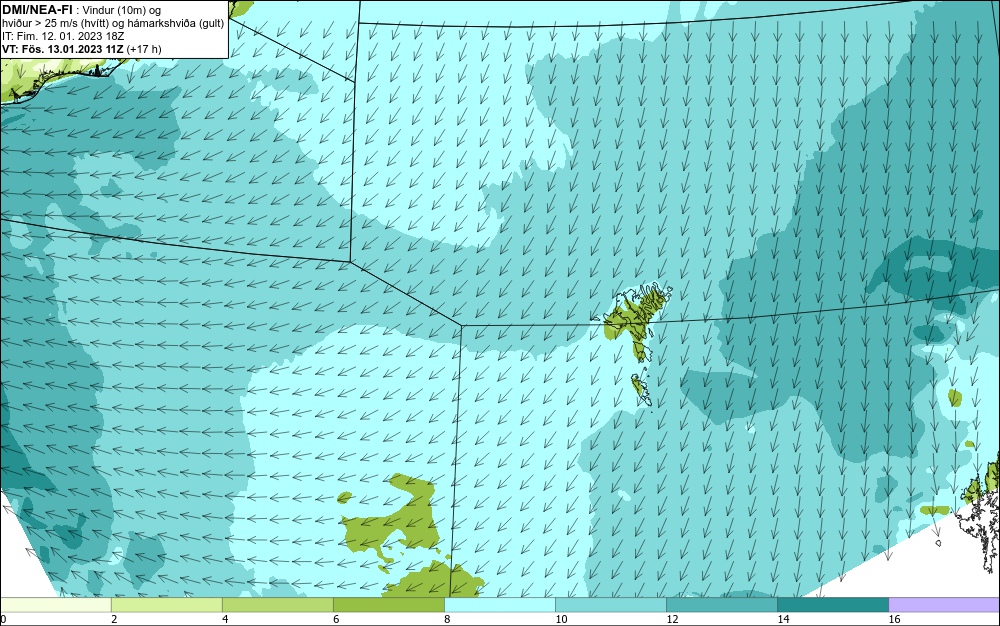Click the legend value '8'
This screenshot has height=626, width=1000.
pos(447,619)
